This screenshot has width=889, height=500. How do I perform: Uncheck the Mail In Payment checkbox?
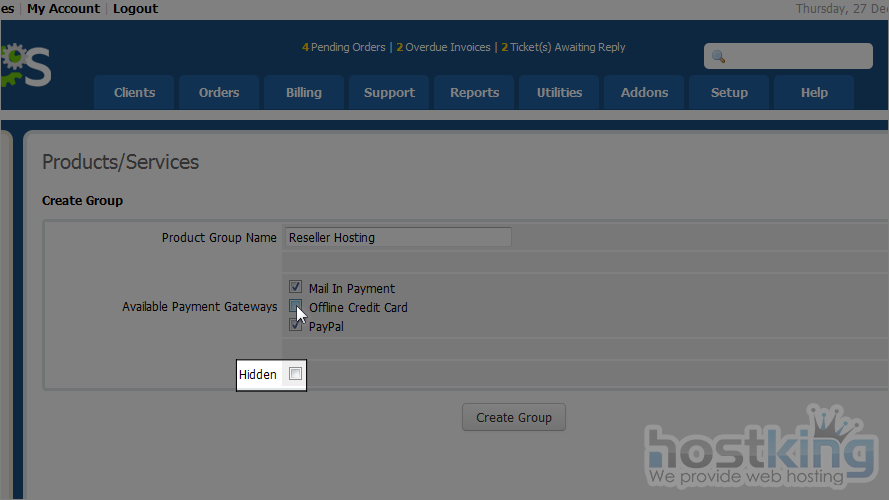coord(295,288)
